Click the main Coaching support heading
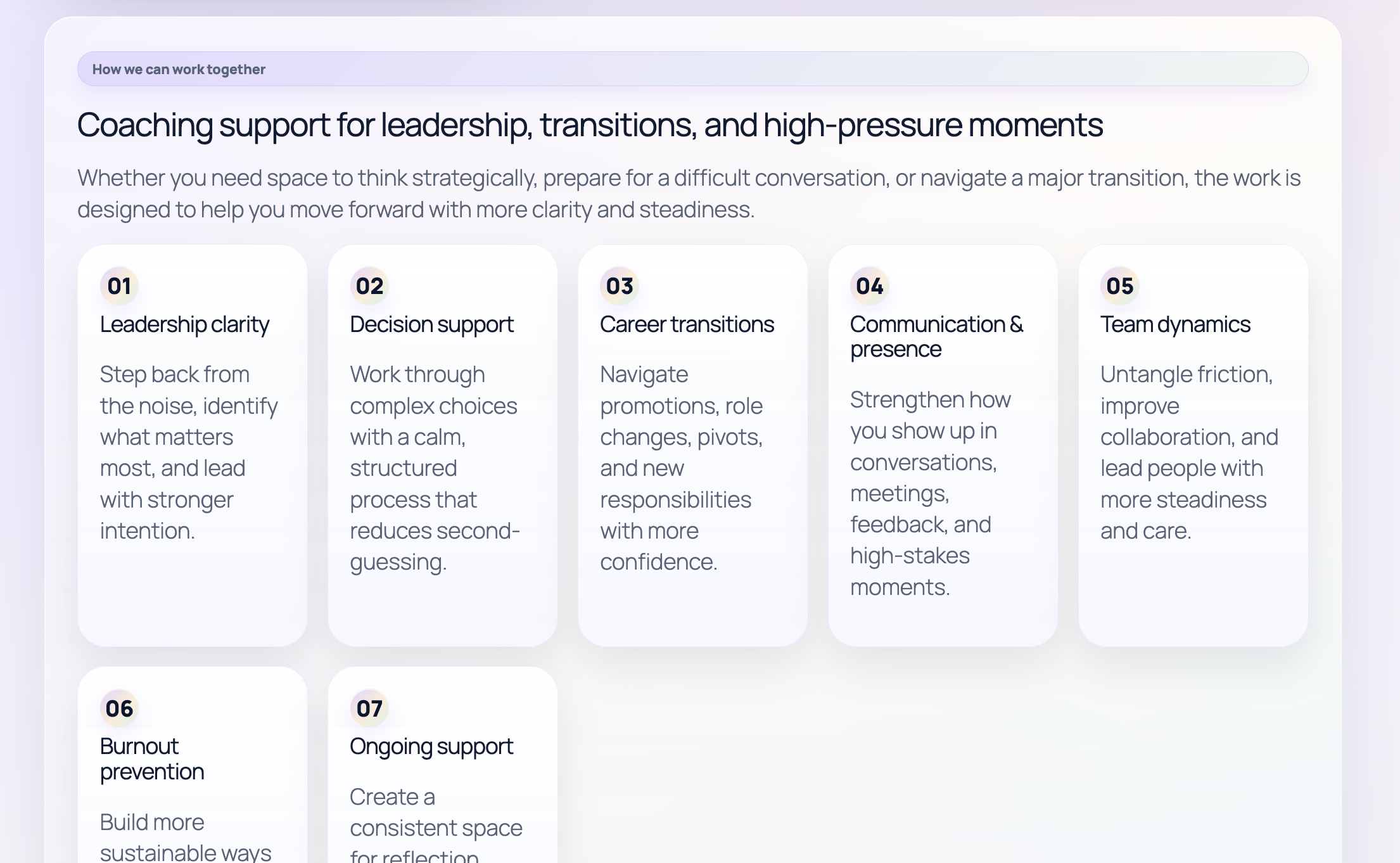The image size is (1400, 863). pos(590,125)
